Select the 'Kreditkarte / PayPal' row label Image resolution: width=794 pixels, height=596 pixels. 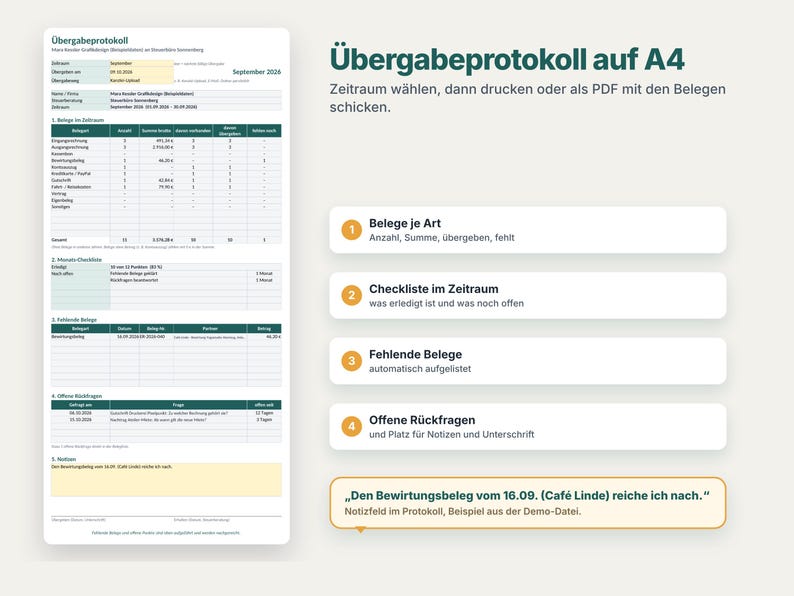coord(71,173)
